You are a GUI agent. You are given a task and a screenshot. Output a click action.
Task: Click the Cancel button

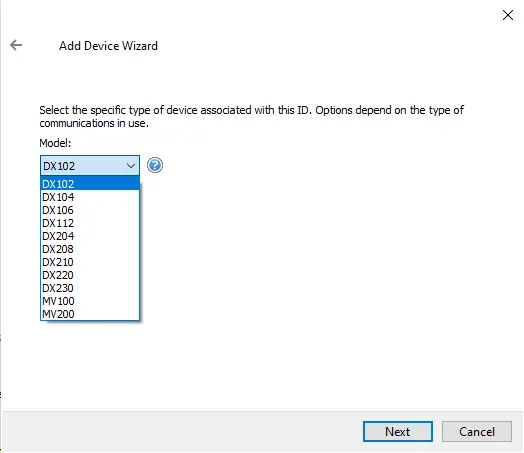(477, 432)
